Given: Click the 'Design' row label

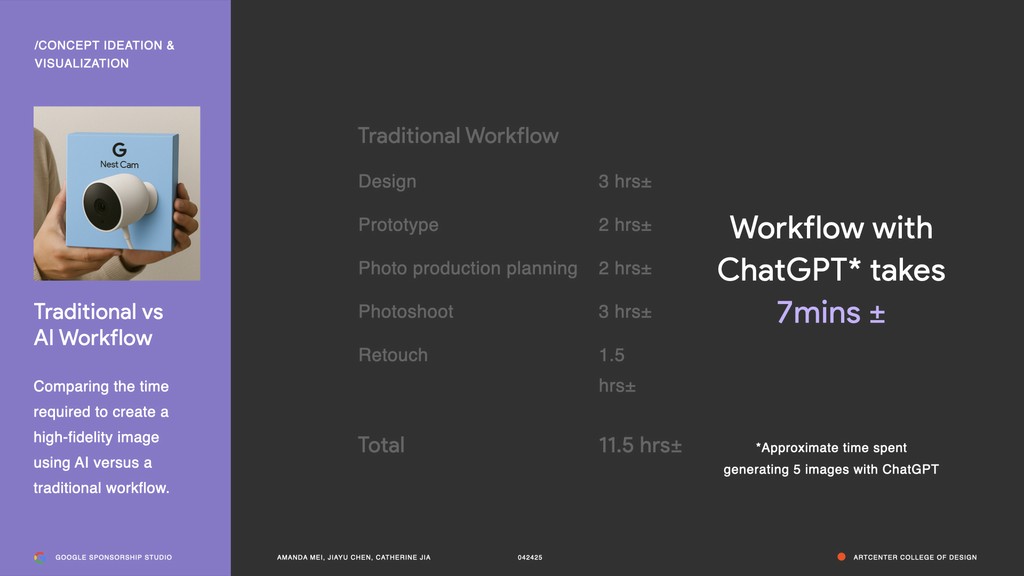Looking at the screenshot, I should click(x=387, y=182).
